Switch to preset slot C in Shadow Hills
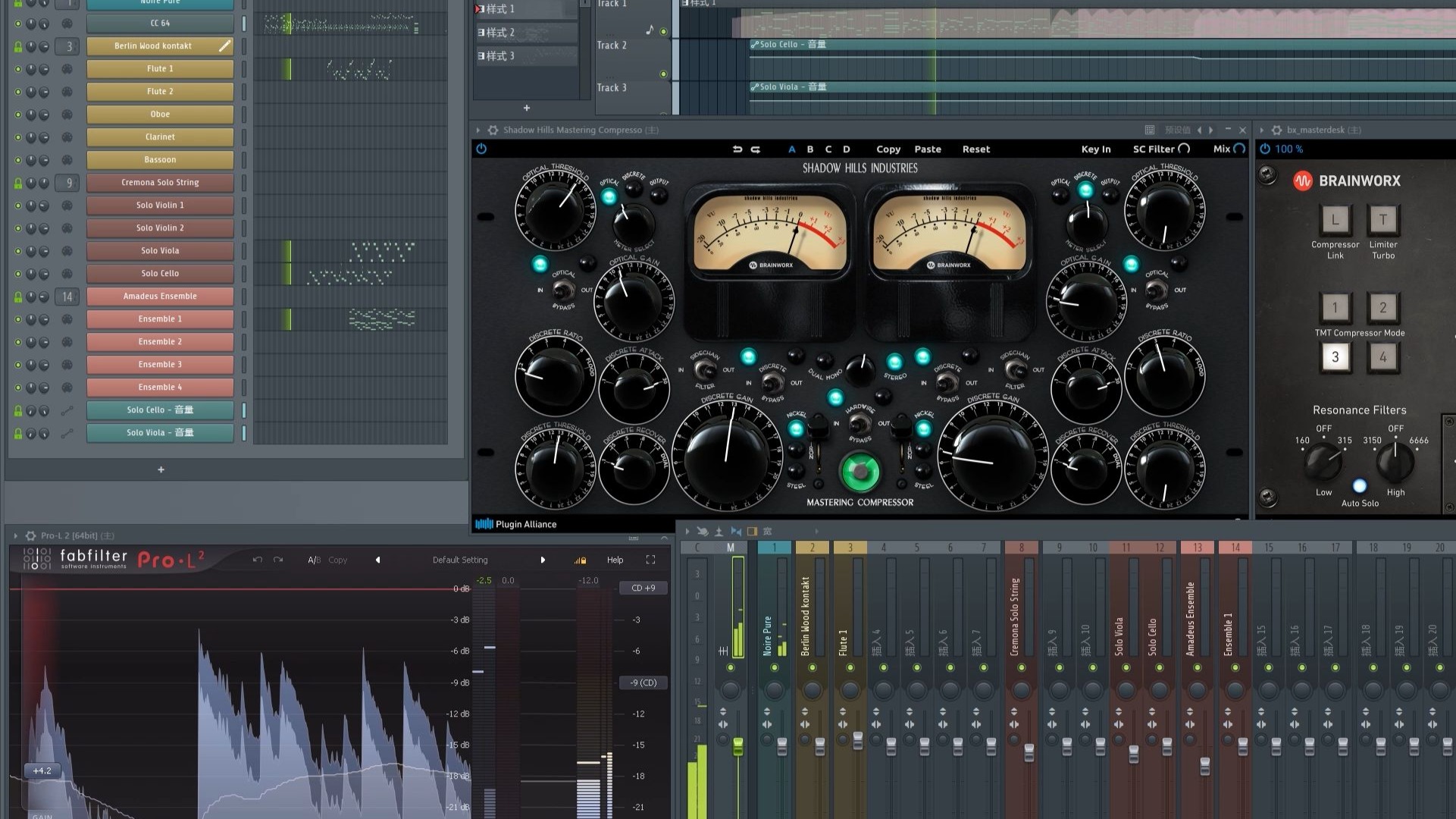This screenshot has width=1456, height=819. 828,149
